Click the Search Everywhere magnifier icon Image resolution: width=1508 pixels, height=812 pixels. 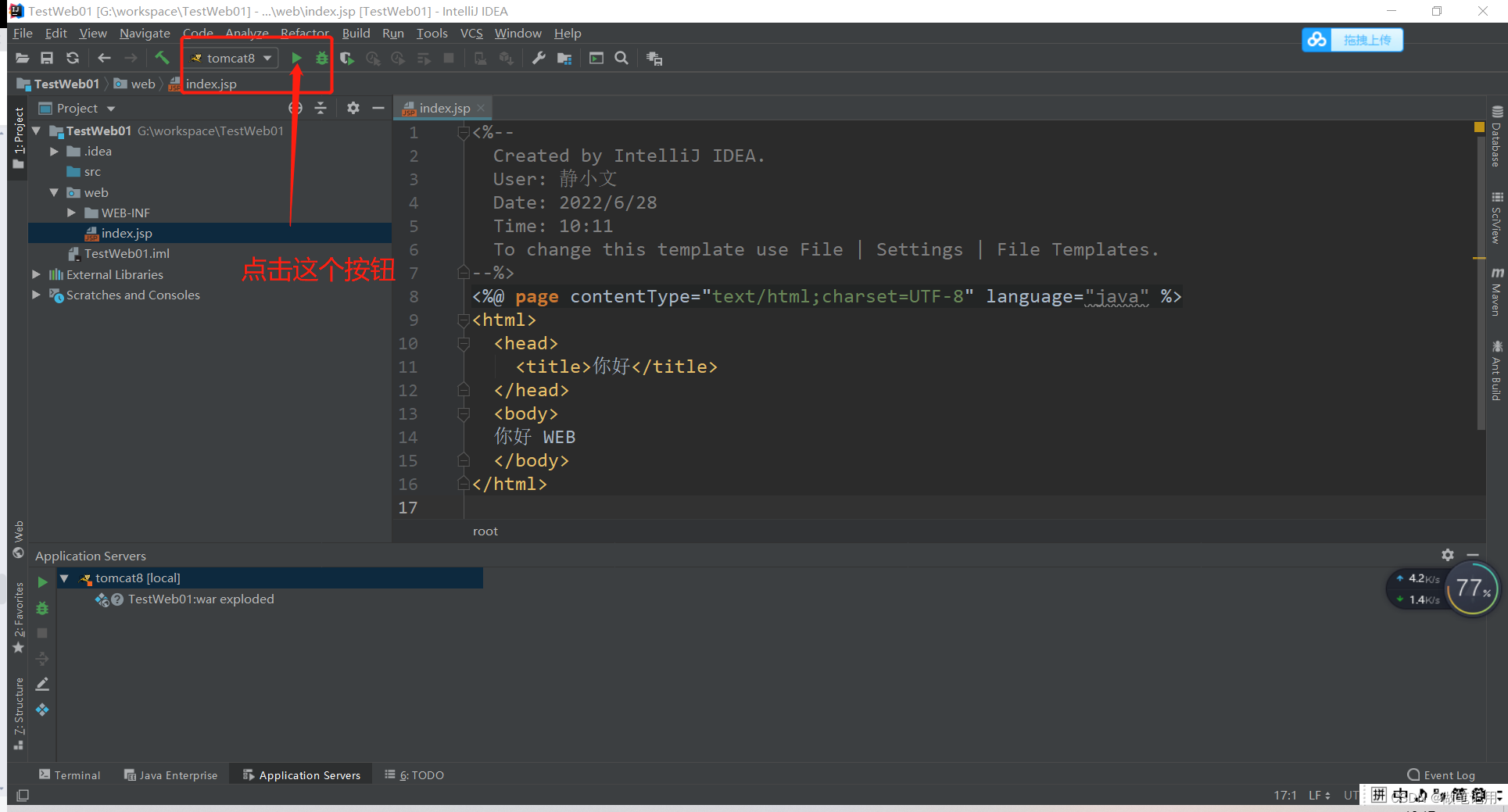coord(621,58)
